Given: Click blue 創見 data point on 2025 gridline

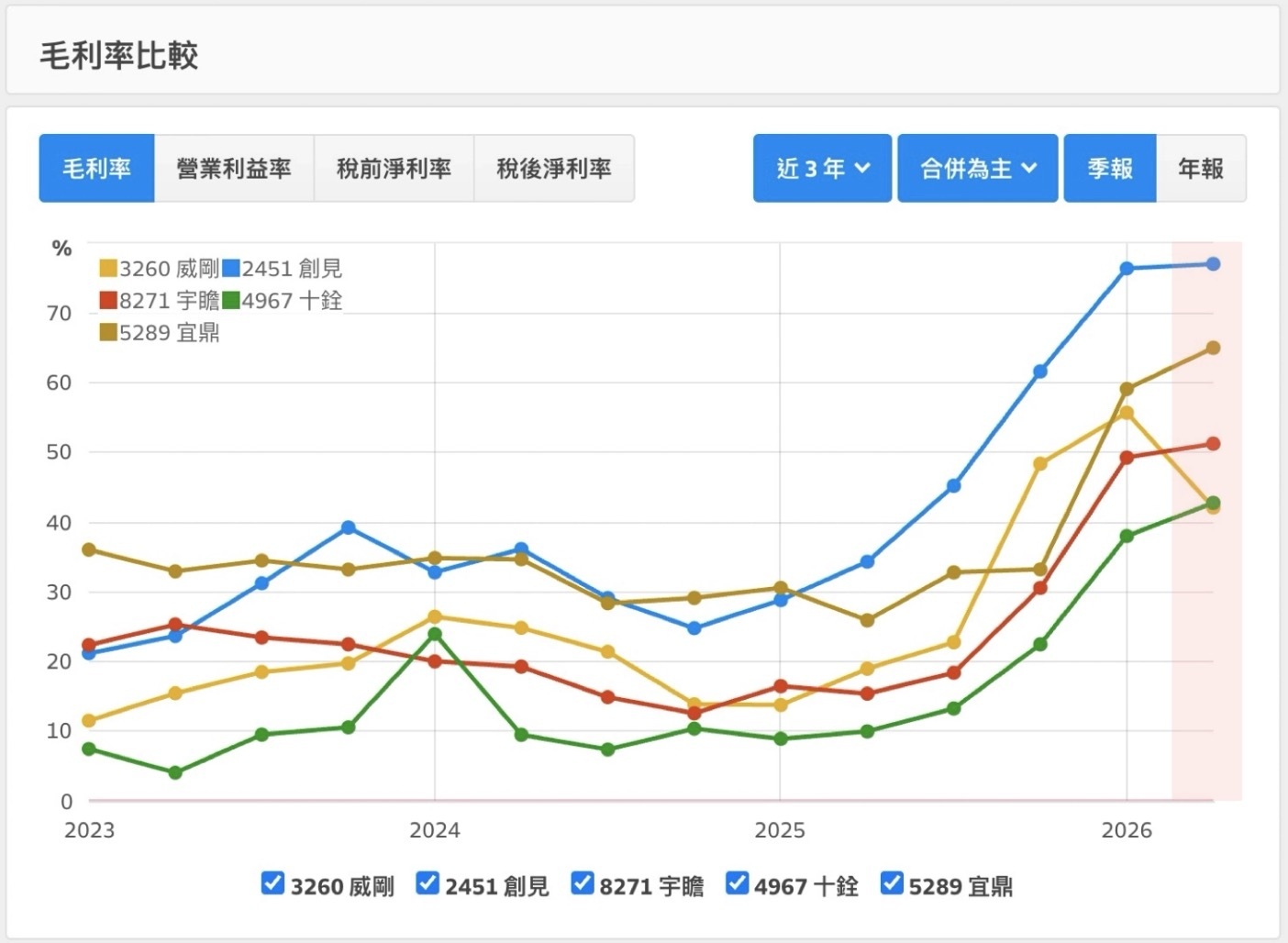Looking at the screenshot, I should (781, 600).
